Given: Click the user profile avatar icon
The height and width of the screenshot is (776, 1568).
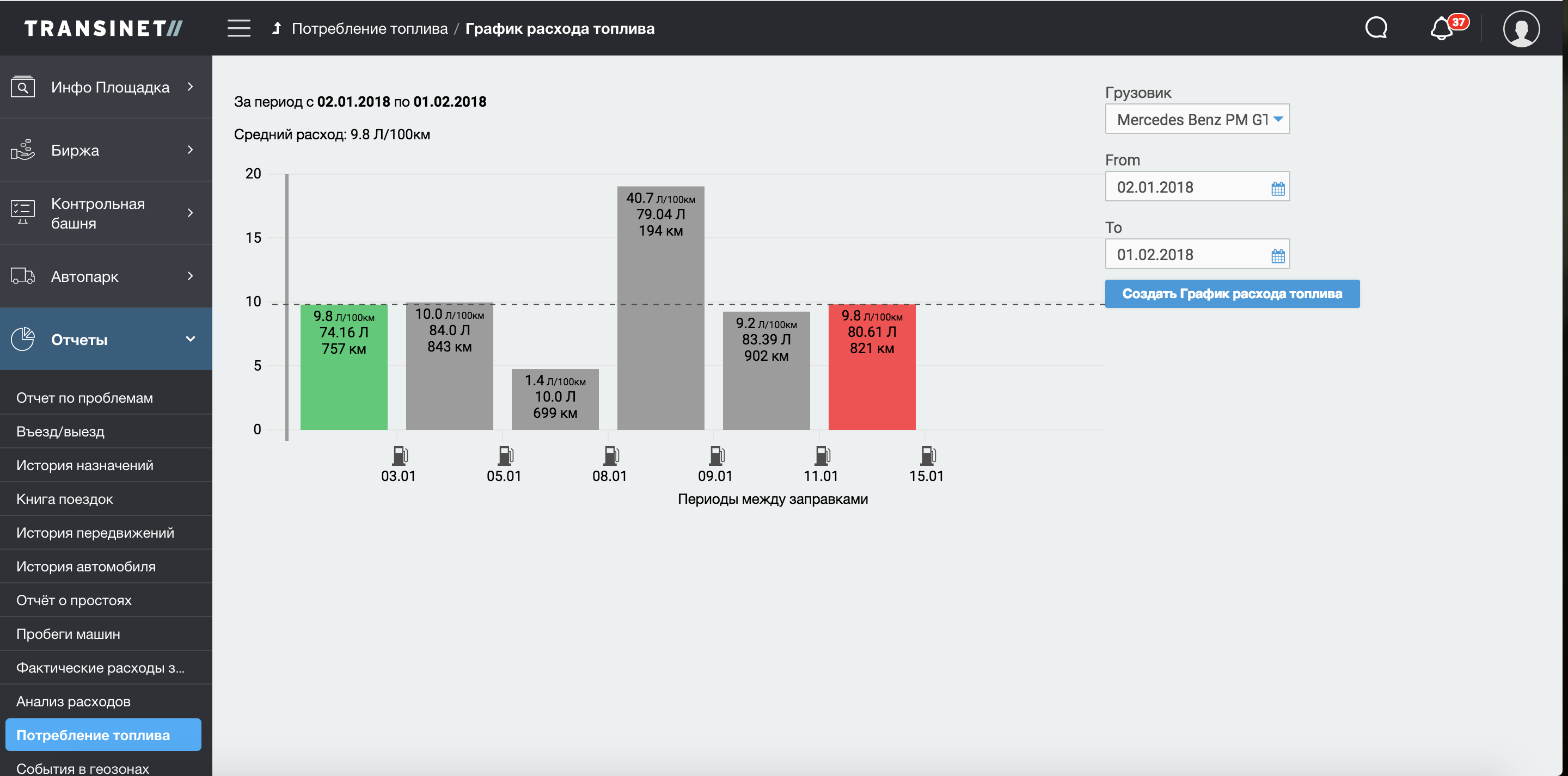Looking at the screenshot, I should (1521, 29).
